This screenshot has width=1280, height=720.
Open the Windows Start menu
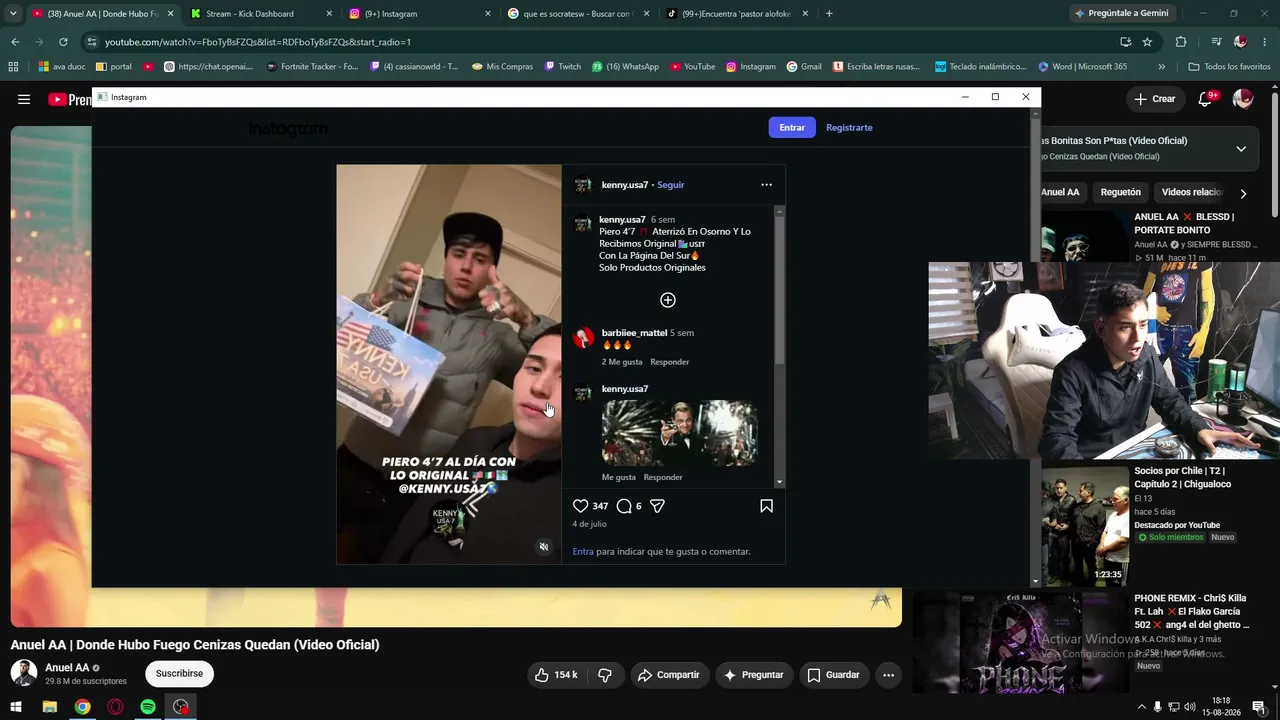16,707
